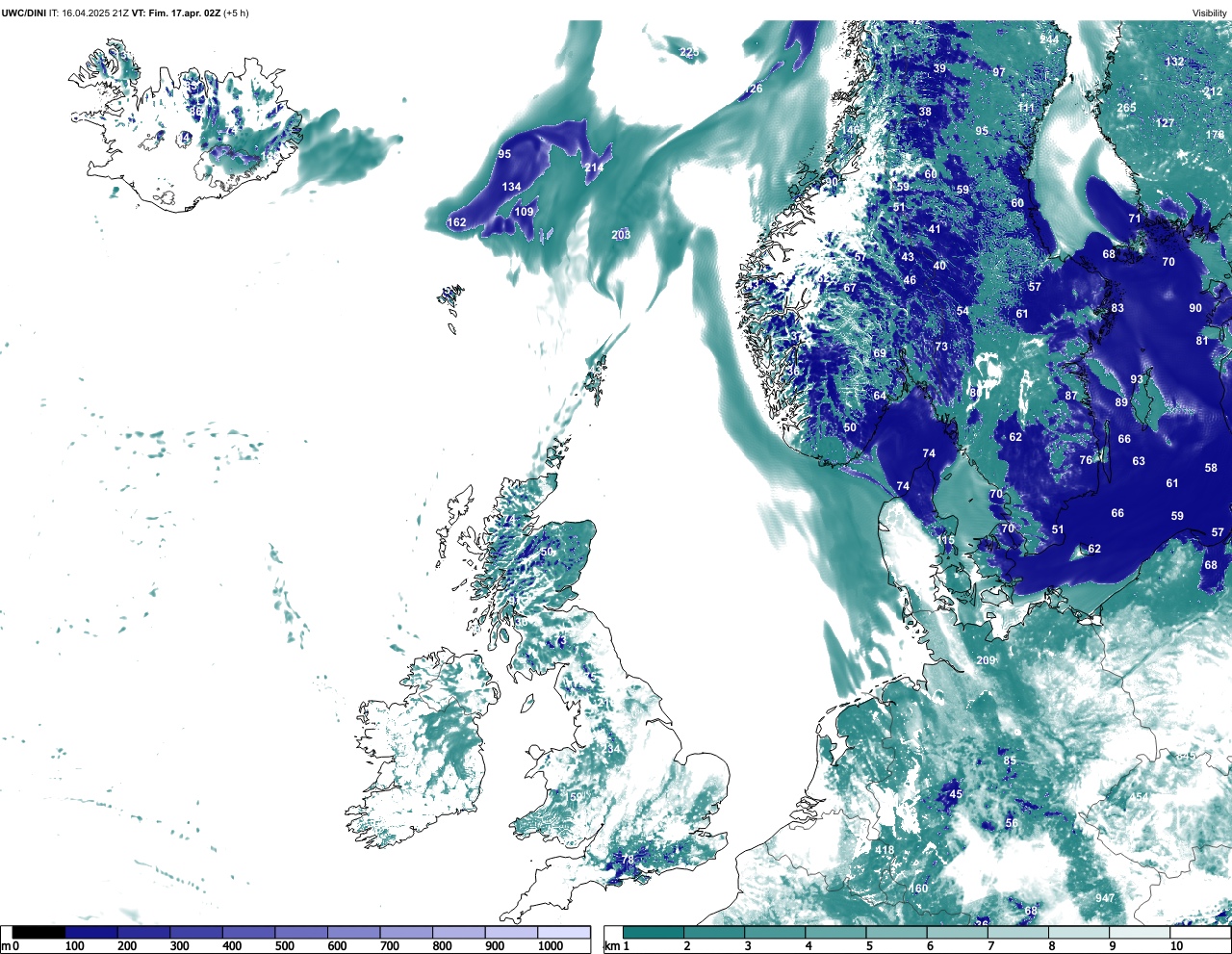
Task: Click the '(+5 h)' forecast offset
Action: (236, 13)
